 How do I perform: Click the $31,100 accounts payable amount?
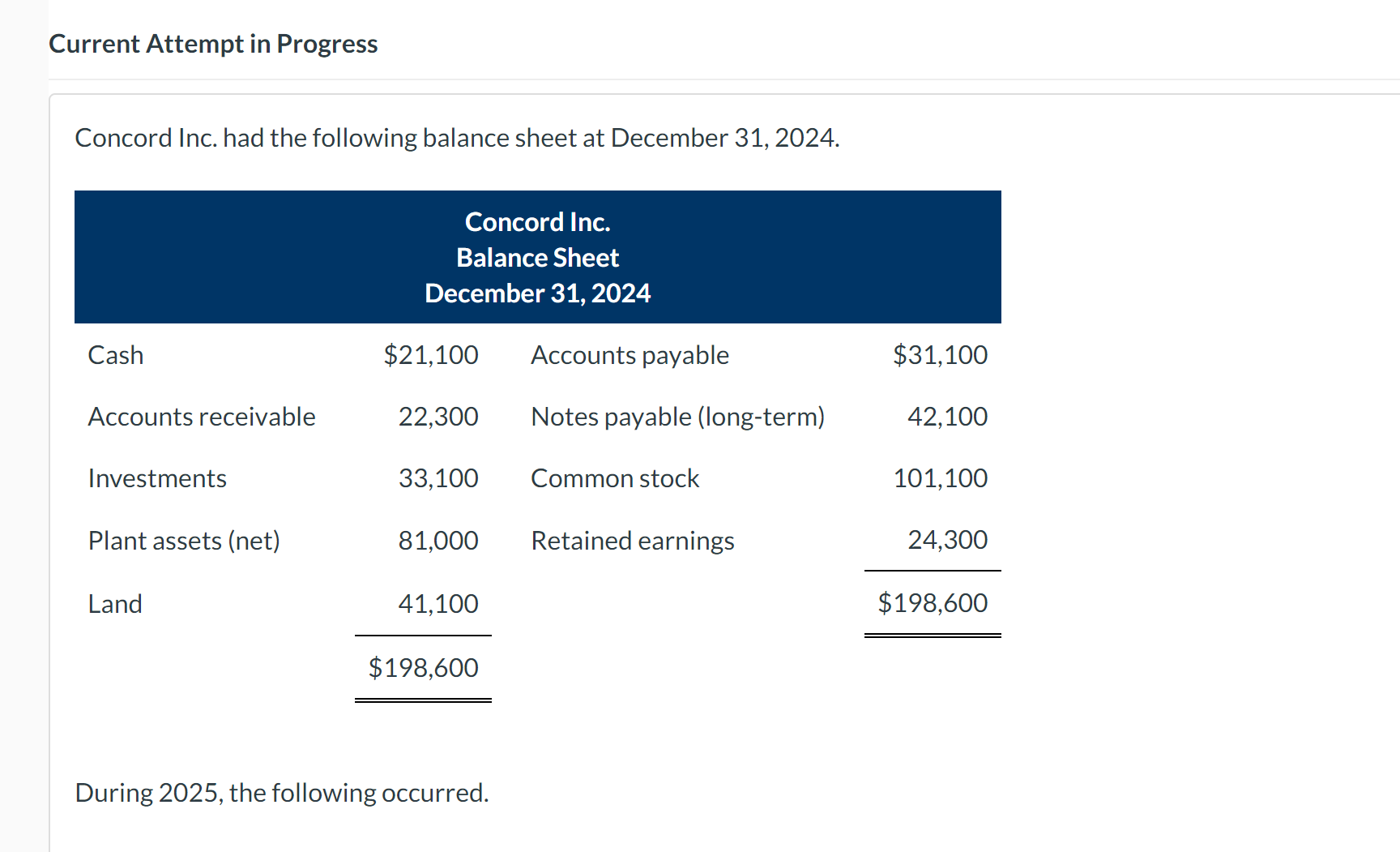click(x=940, y=355)
